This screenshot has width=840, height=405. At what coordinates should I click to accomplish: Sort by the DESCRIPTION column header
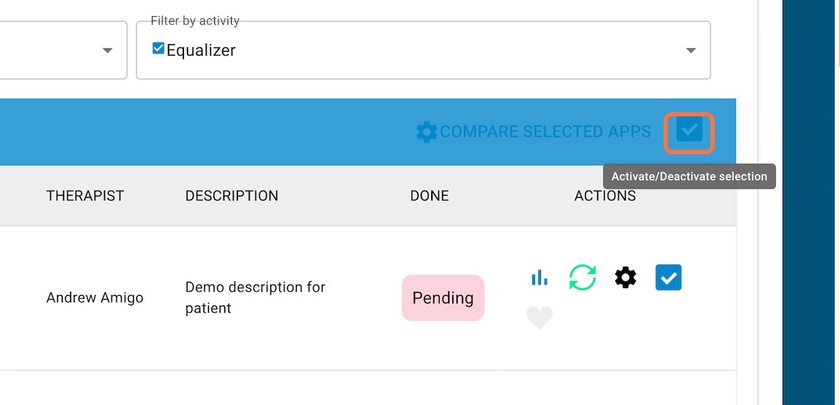(x=231, y=196)
